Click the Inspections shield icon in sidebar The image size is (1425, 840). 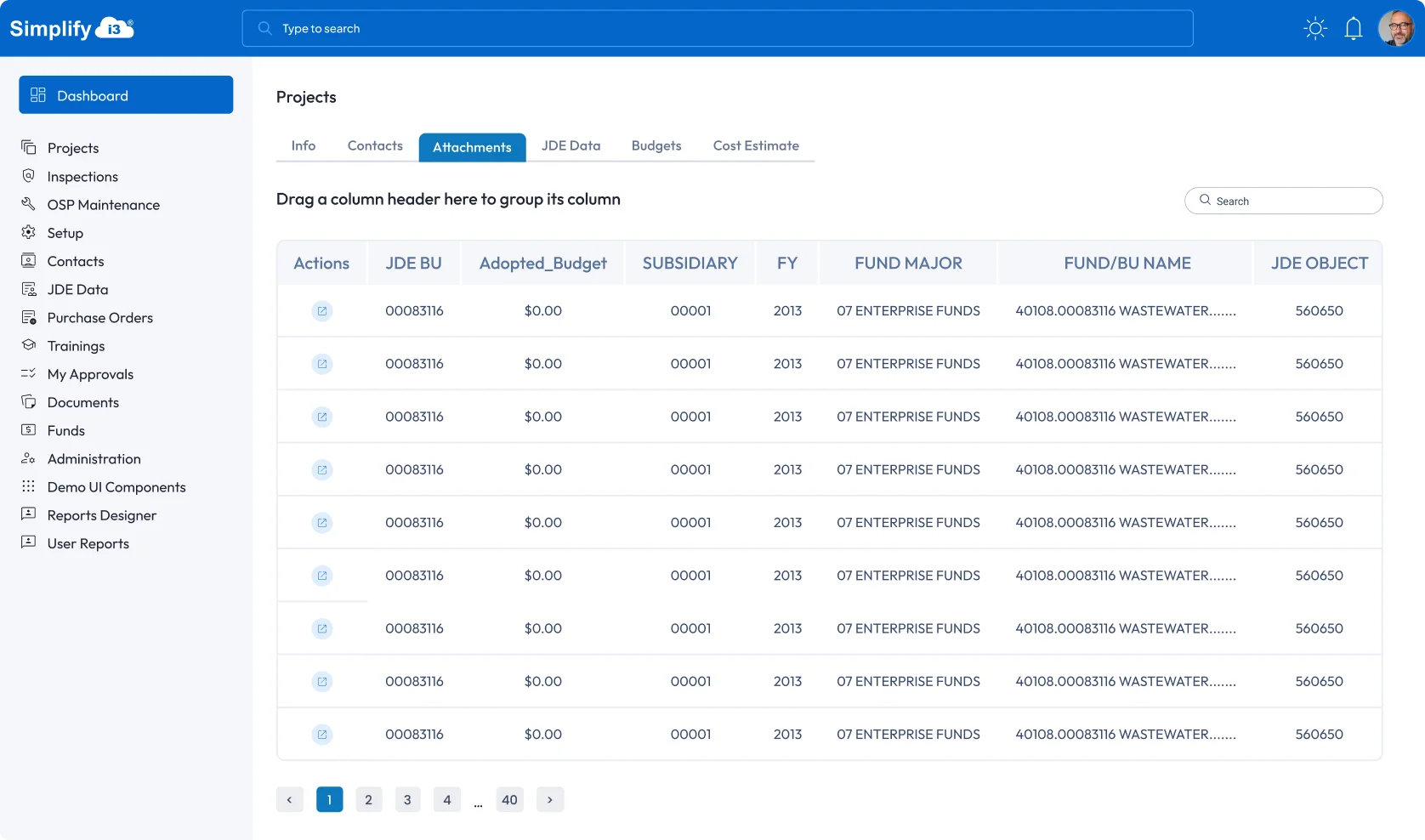29,176
